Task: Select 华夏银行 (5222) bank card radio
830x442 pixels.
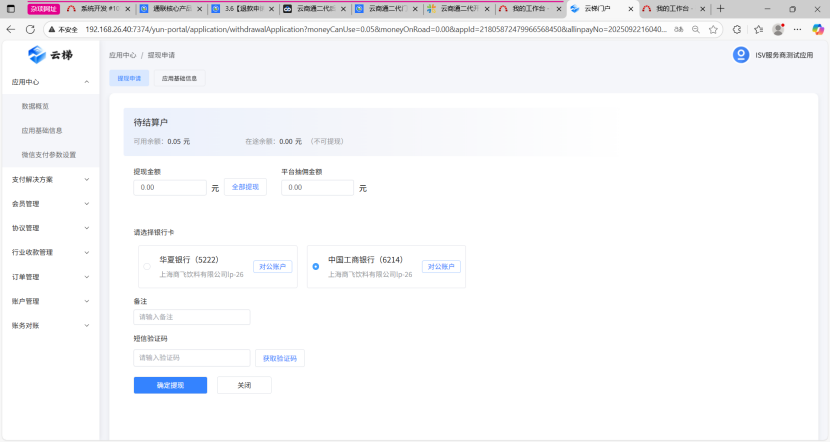Action: tap(147, 266)
